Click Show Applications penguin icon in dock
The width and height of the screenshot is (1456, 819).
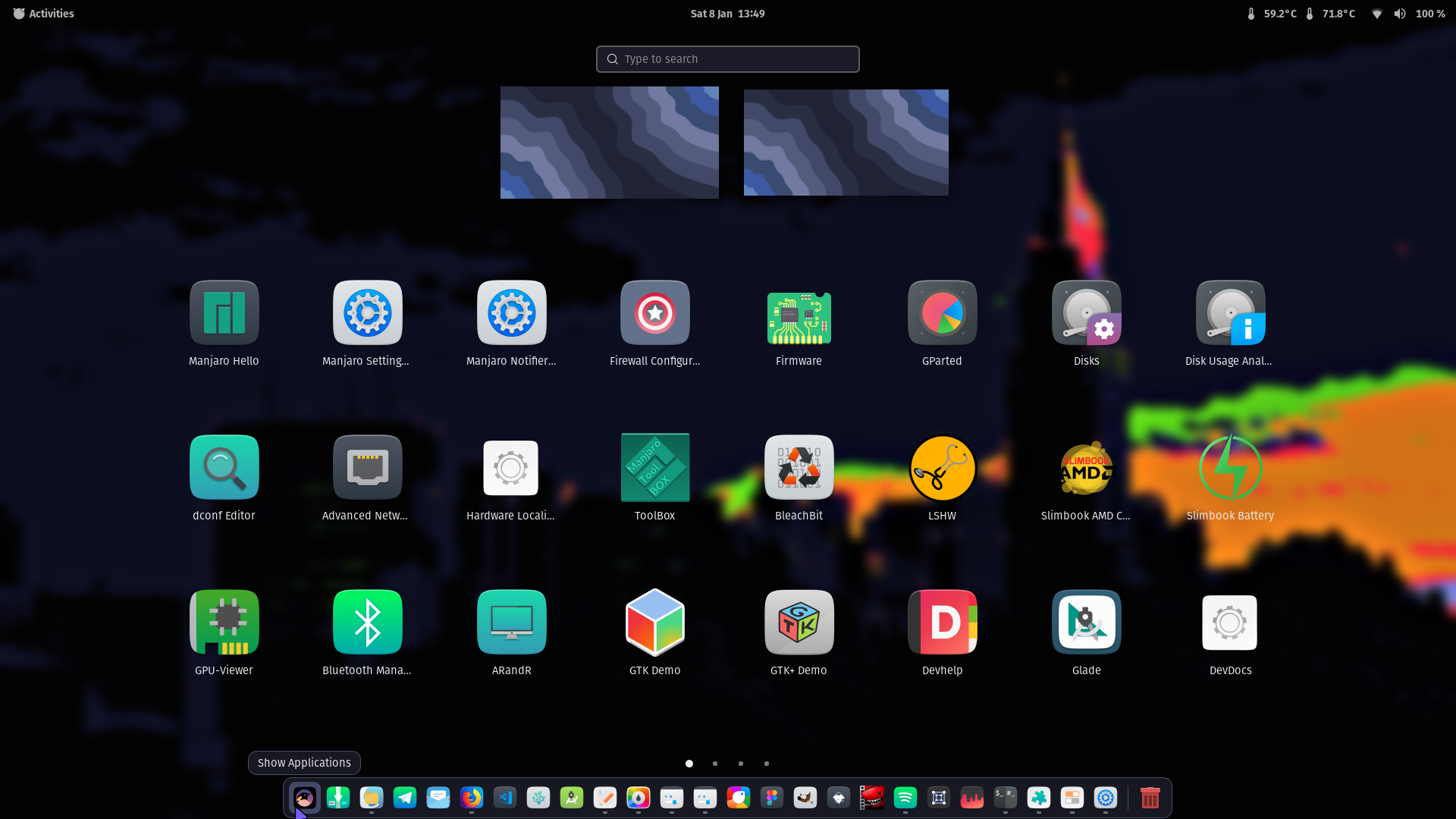304,798
